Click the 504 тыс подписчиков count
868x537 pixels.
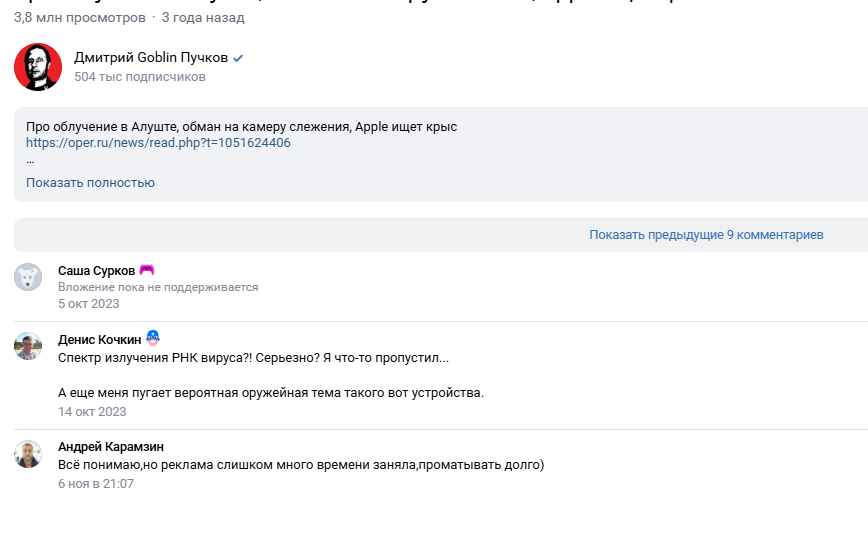point(140,77)
